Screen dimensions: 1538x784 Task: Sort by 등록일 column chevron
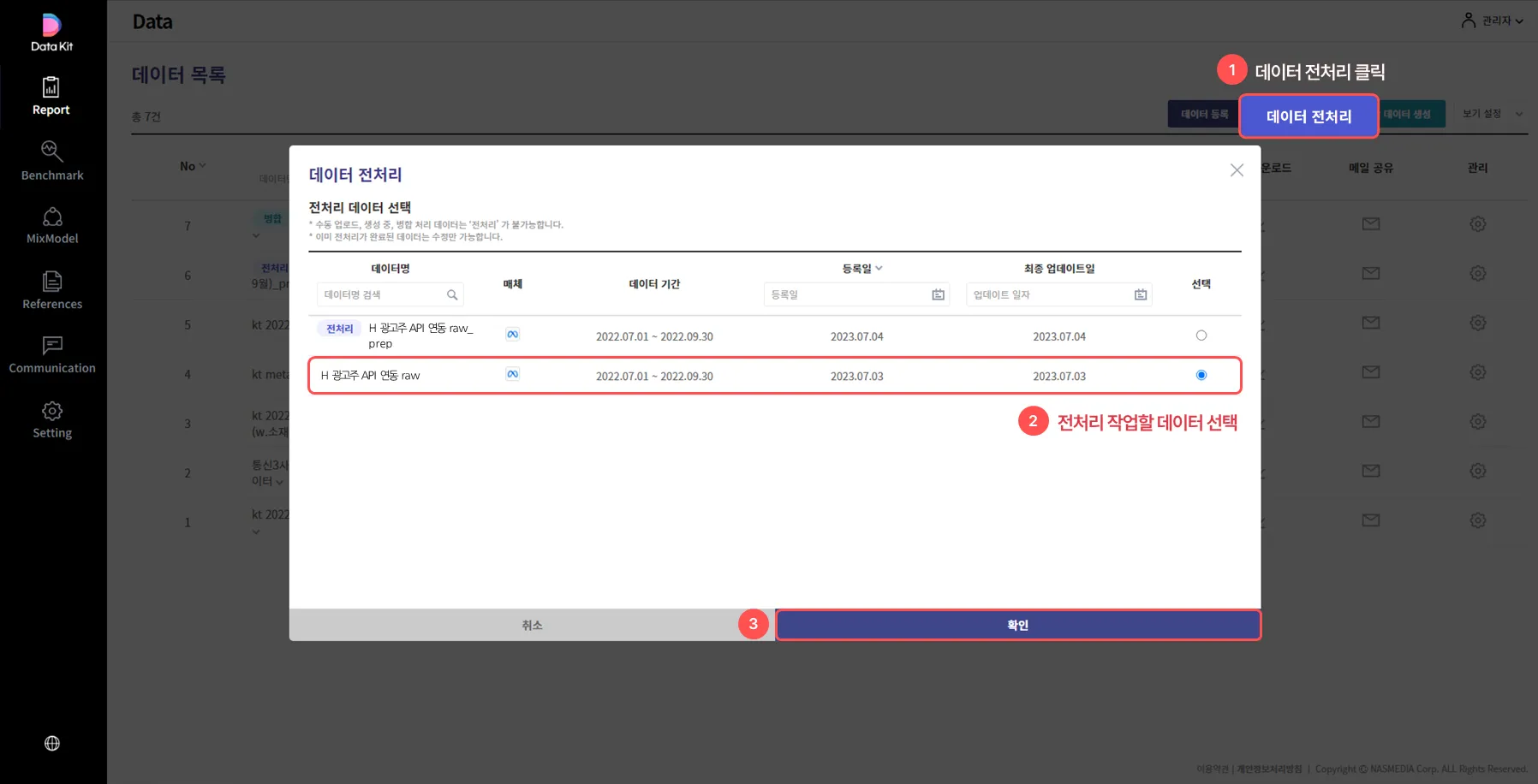coord(879,268)
